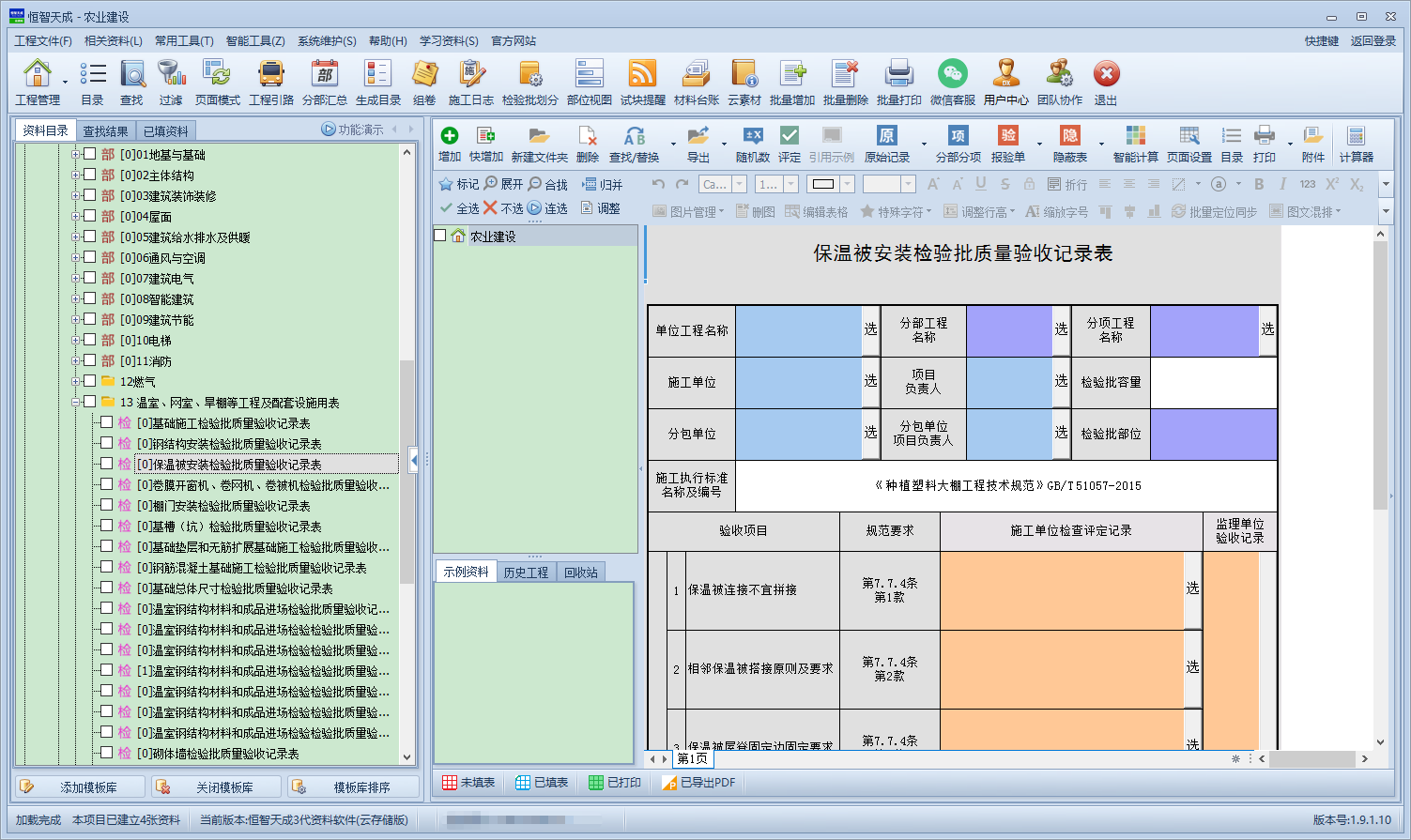
Task: Click the 云素材 cloud material icon
Action: click(744, 83)
